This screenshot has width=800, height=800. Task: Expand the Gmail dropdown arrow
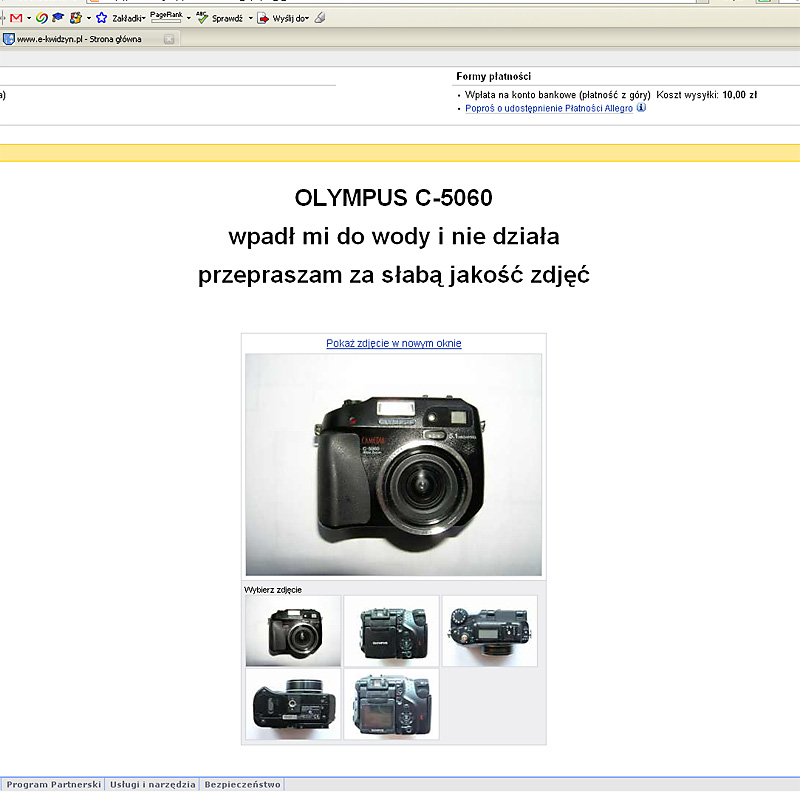(x=28, y=18)
